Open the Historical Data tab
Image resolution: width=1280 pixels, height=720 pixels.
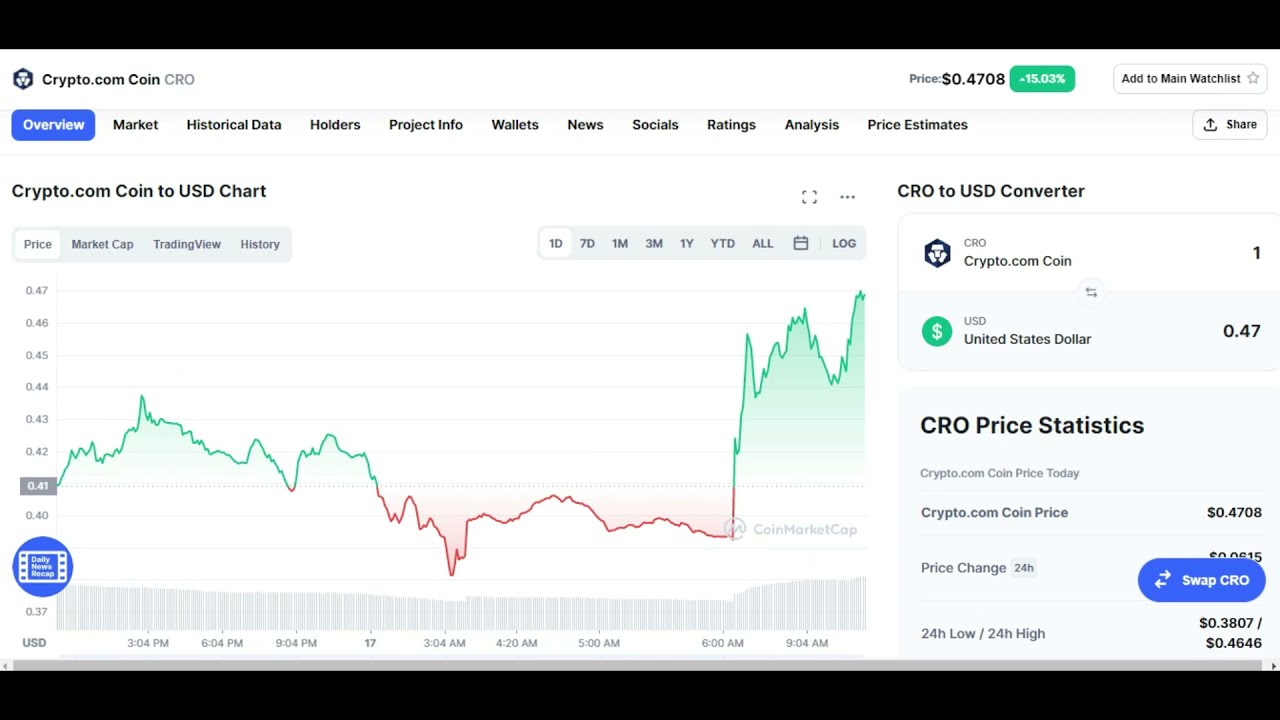click(234, 125)
